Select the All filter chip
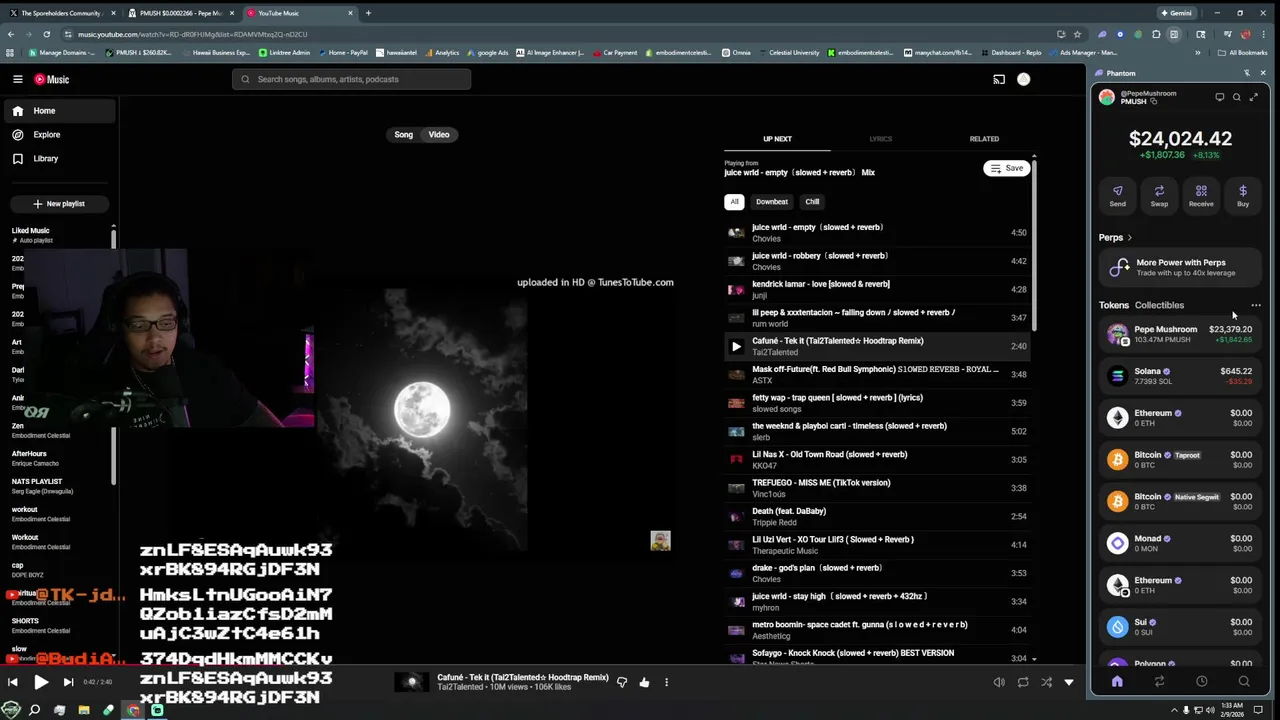The height and width of the screenshot is (720, 1280). point(734,202)
